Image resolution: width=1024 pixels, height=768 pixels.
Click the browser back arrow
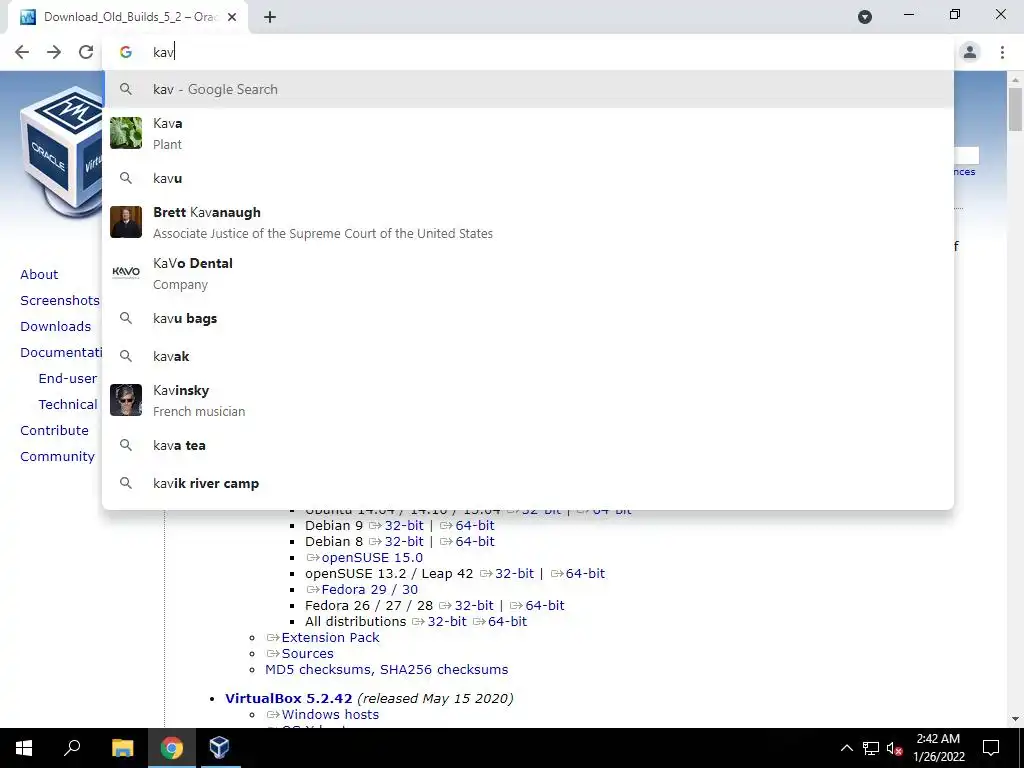pos(22,52)
